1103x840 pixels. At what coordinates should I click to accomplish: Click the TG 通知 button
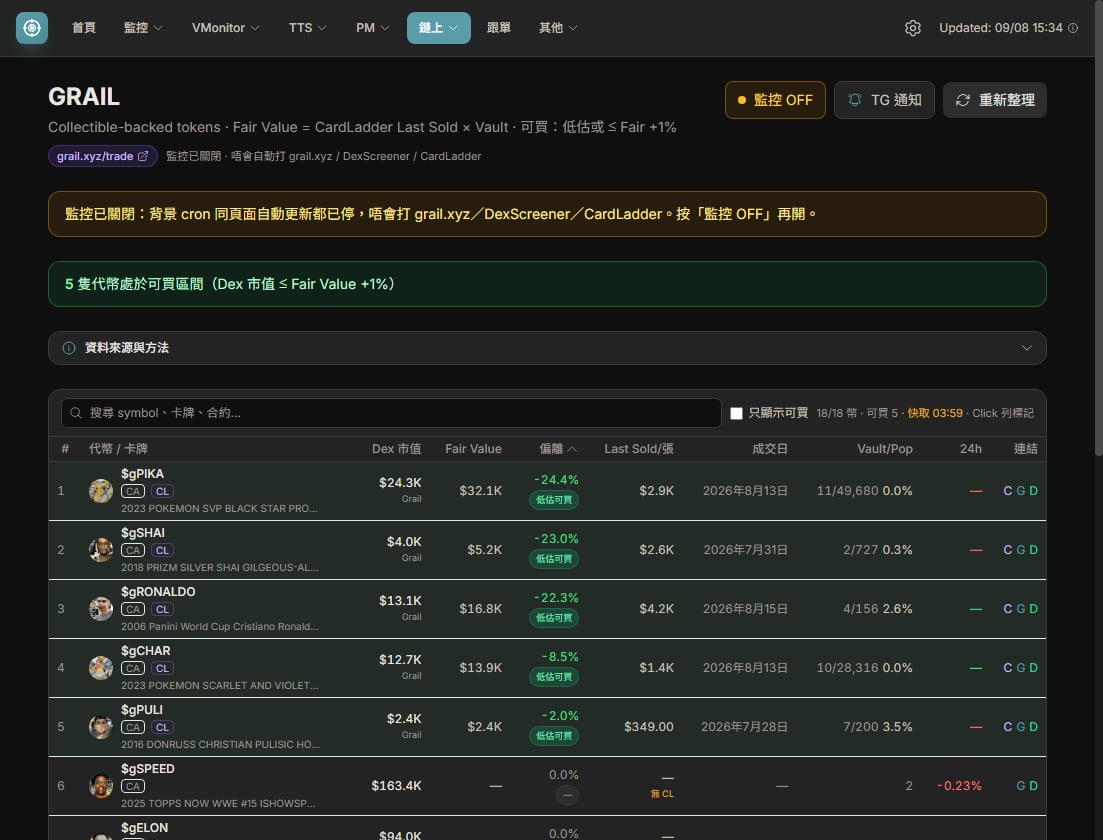(884, 100)
